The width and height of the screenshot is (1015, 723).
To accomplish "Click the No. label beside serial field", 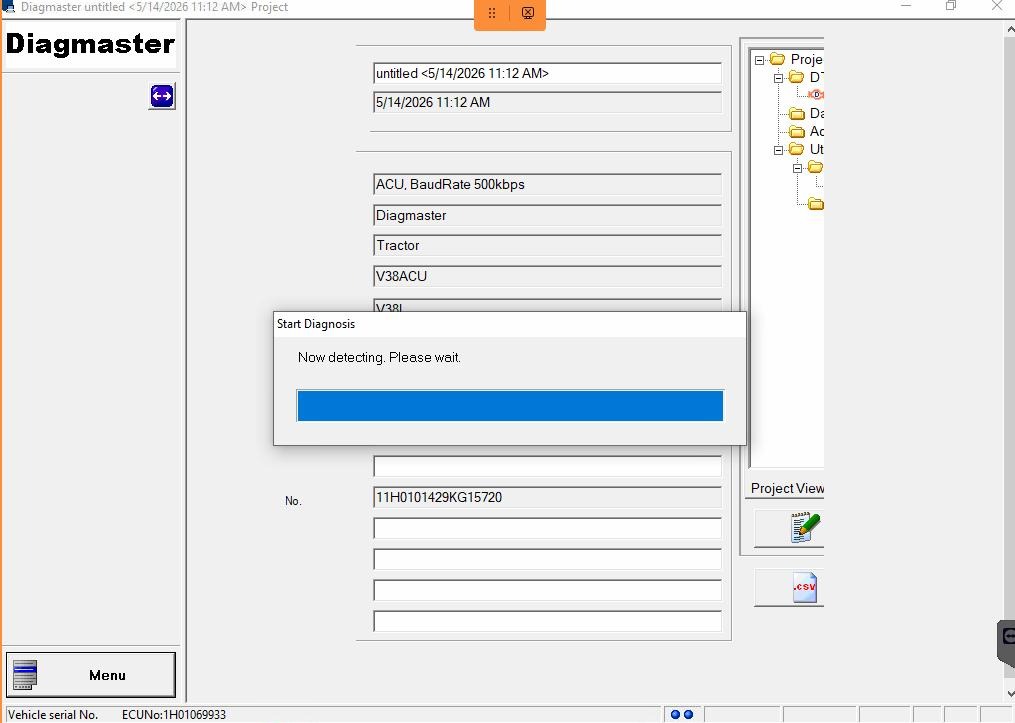I will [x=293, y=501].
